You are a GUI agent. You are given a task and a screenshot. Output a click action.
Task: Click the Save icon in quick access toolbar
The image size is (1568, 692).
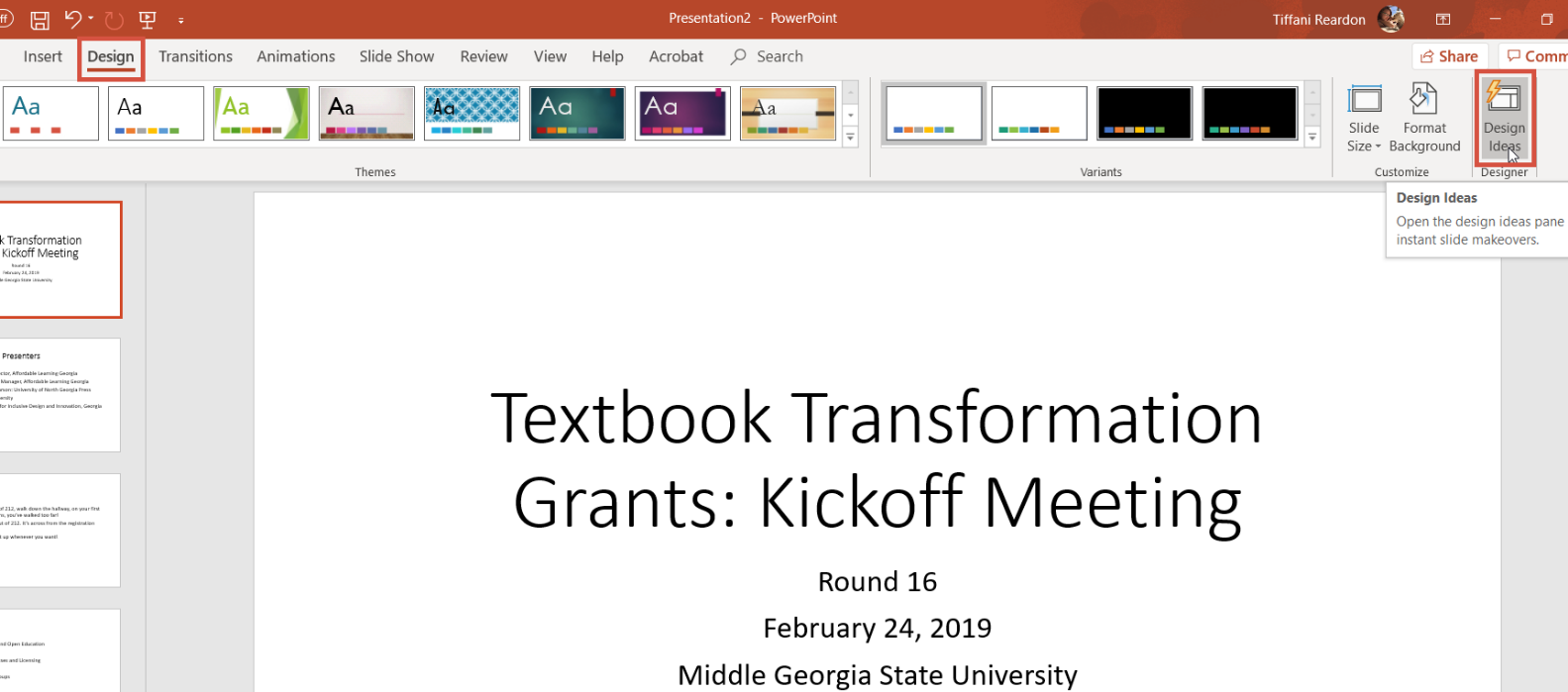point(40,20)
